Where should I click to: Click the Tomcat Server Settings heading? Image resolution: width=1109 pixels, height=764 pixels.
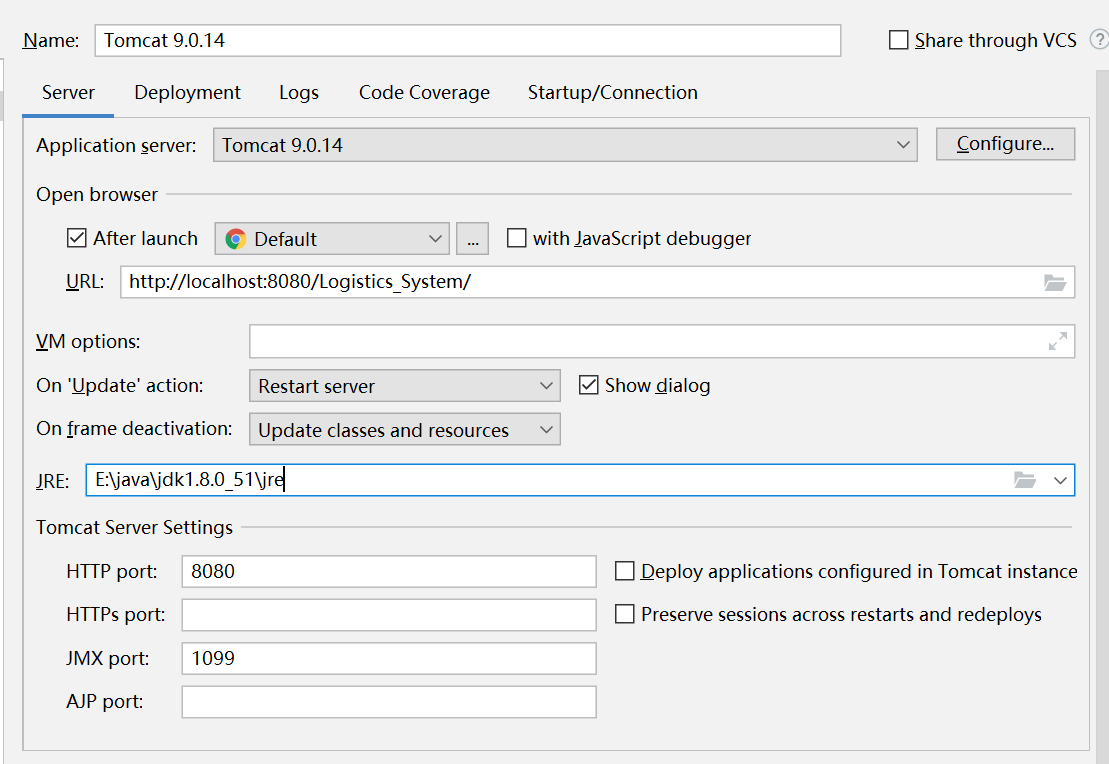point(134,528)
